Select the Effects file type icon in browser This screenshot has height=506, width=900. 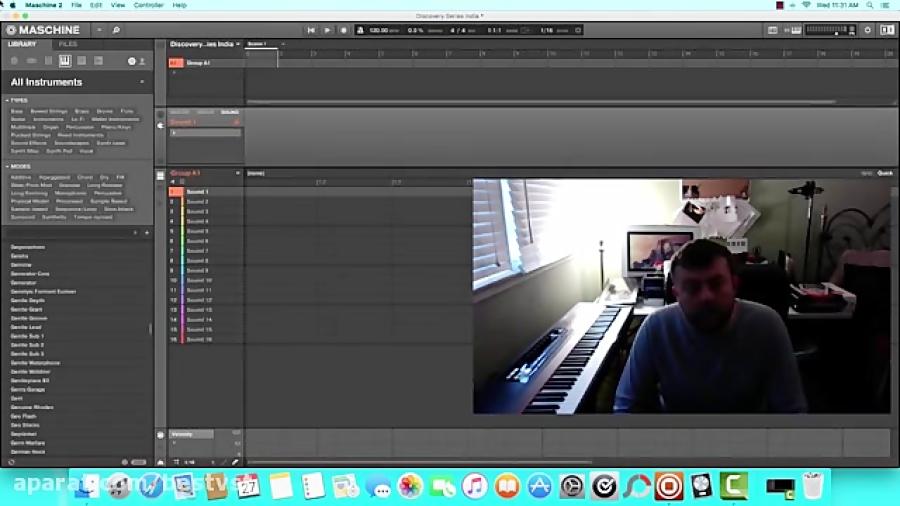click(x=82, y=61)
